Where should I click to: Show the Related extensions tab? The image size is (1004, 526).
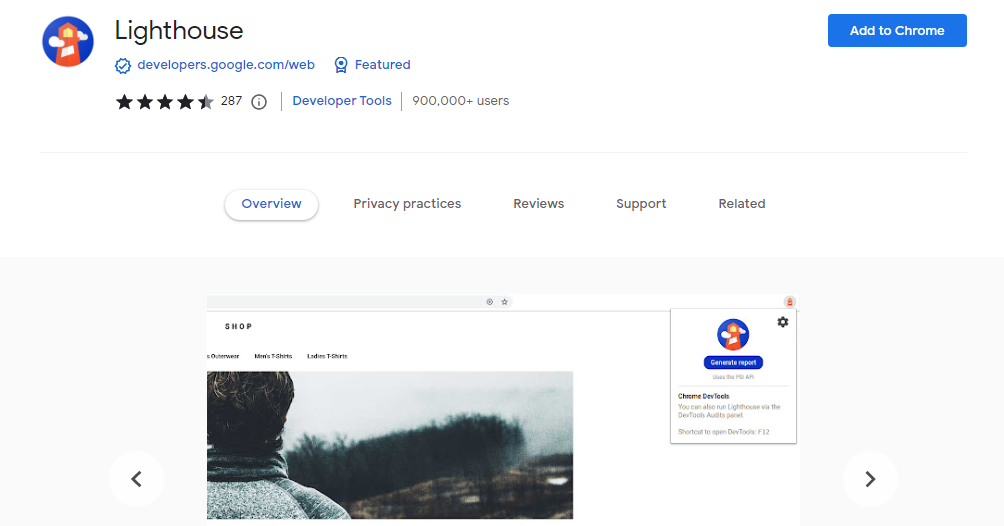pos(741,204)
